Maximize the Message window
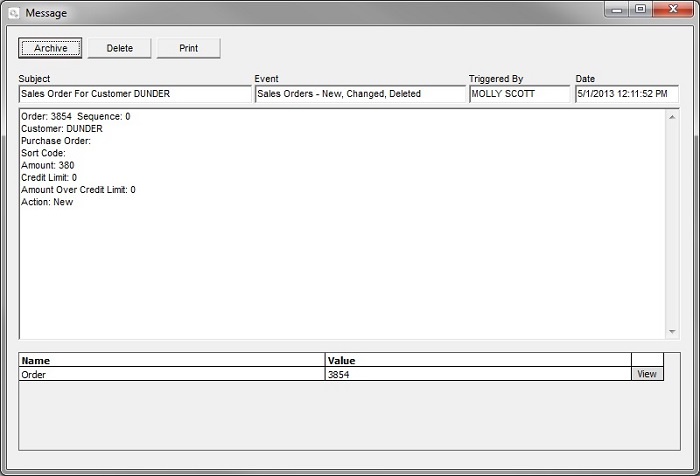This screenshot has width=700, height=476. coord(641,9)
